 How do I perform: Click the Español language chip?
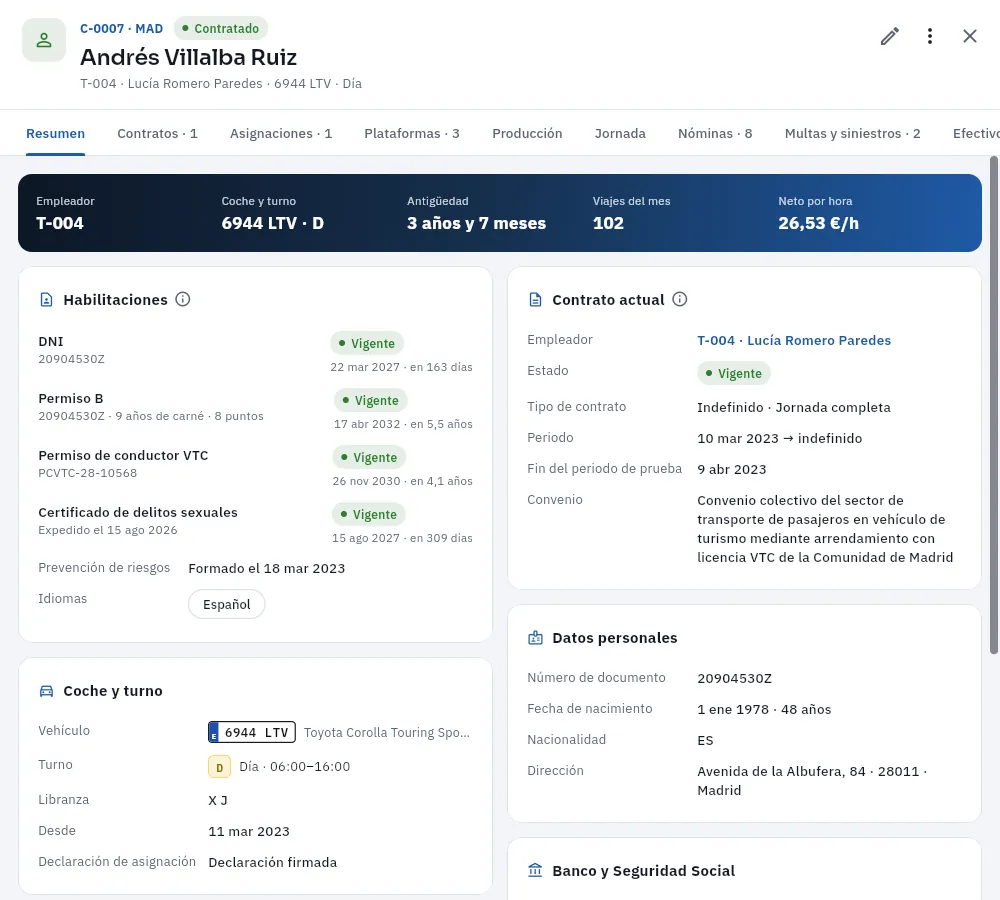[x=226, y=604]
